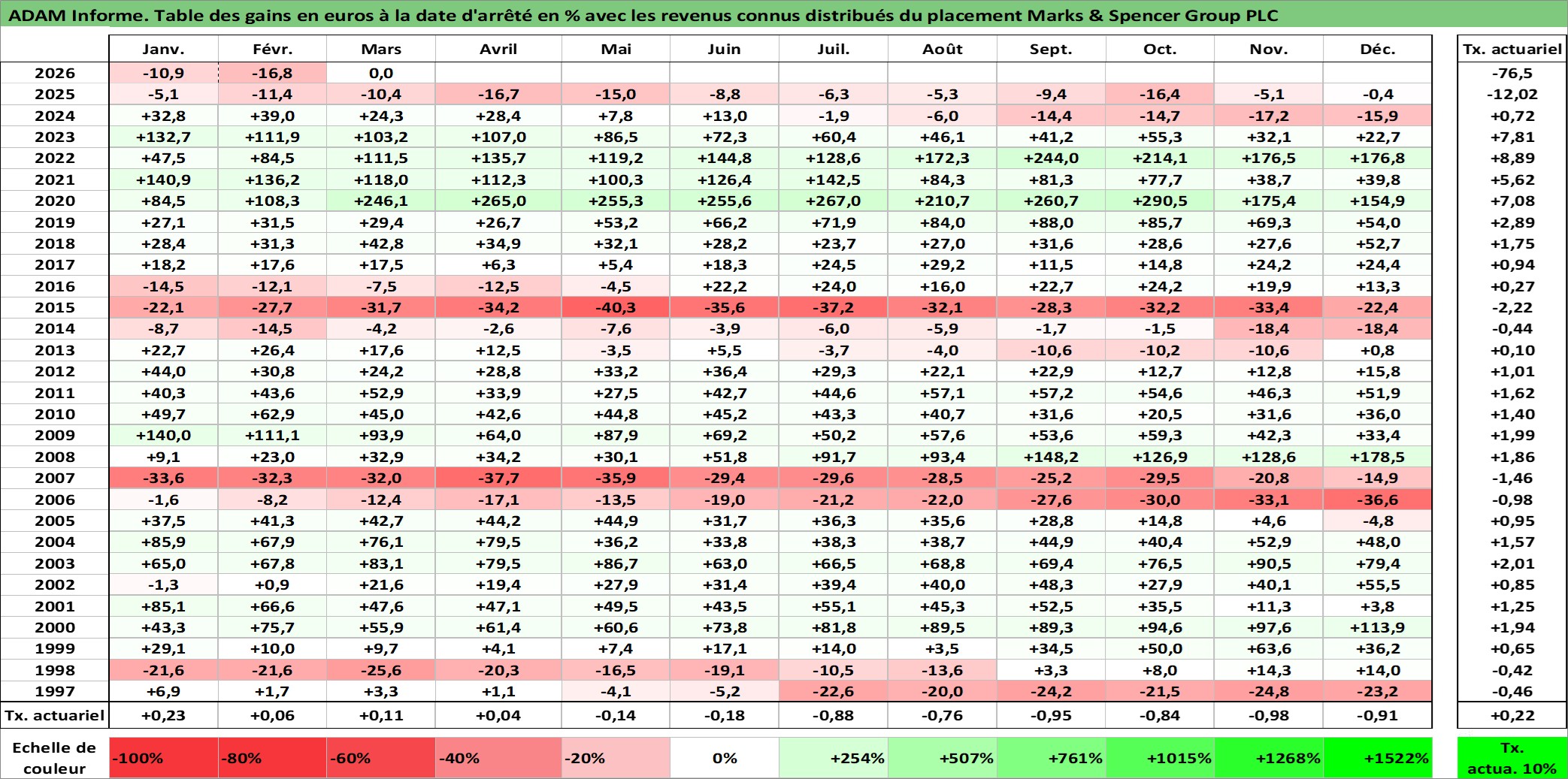Viewport: 1568px width, 779px height.
Task: Click the Déc. column header
Action: point(1378,49)
